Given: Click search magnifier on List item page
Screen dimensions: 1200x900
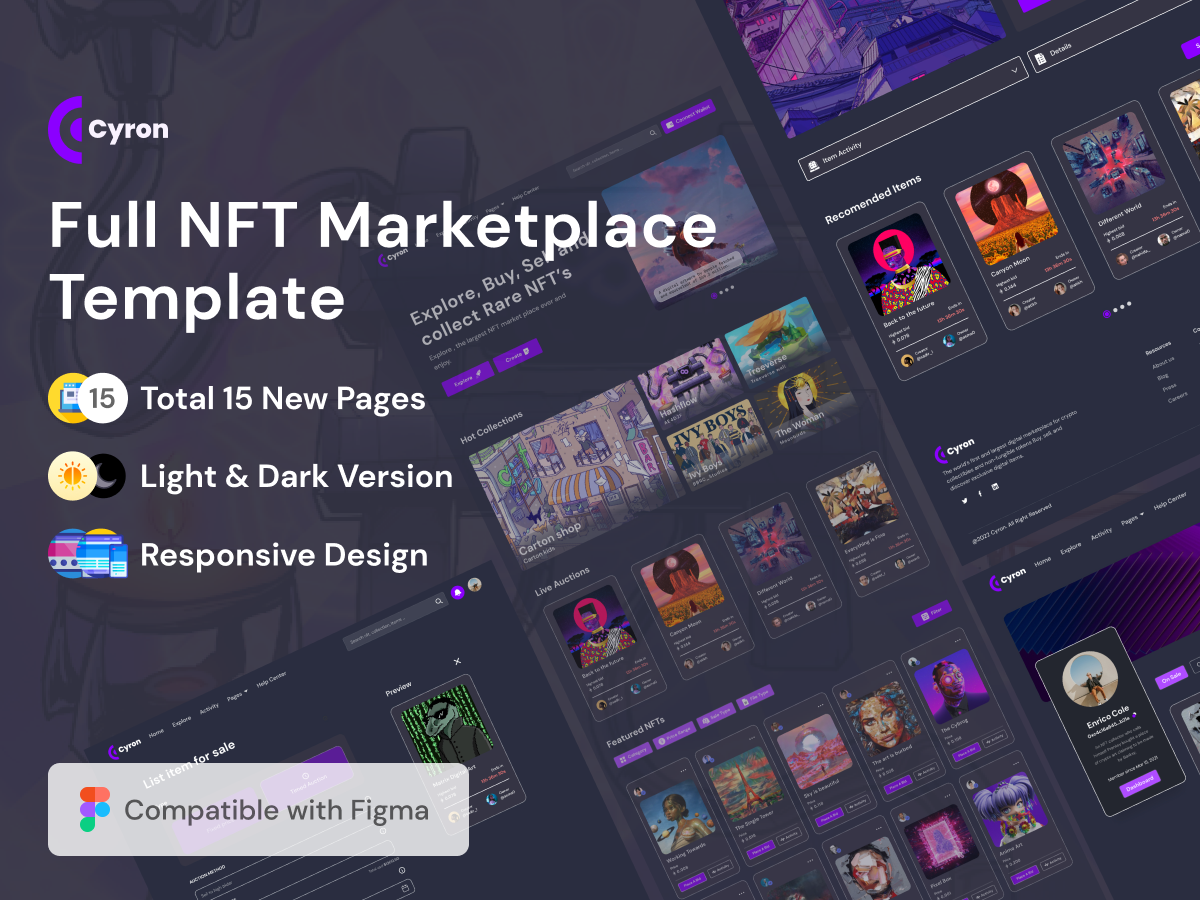Looking at the screenshot, I should tap(437, 601).
